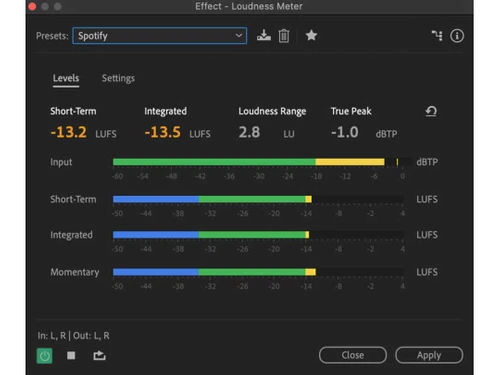Click the Integrated value -13.5

(163, 132)
